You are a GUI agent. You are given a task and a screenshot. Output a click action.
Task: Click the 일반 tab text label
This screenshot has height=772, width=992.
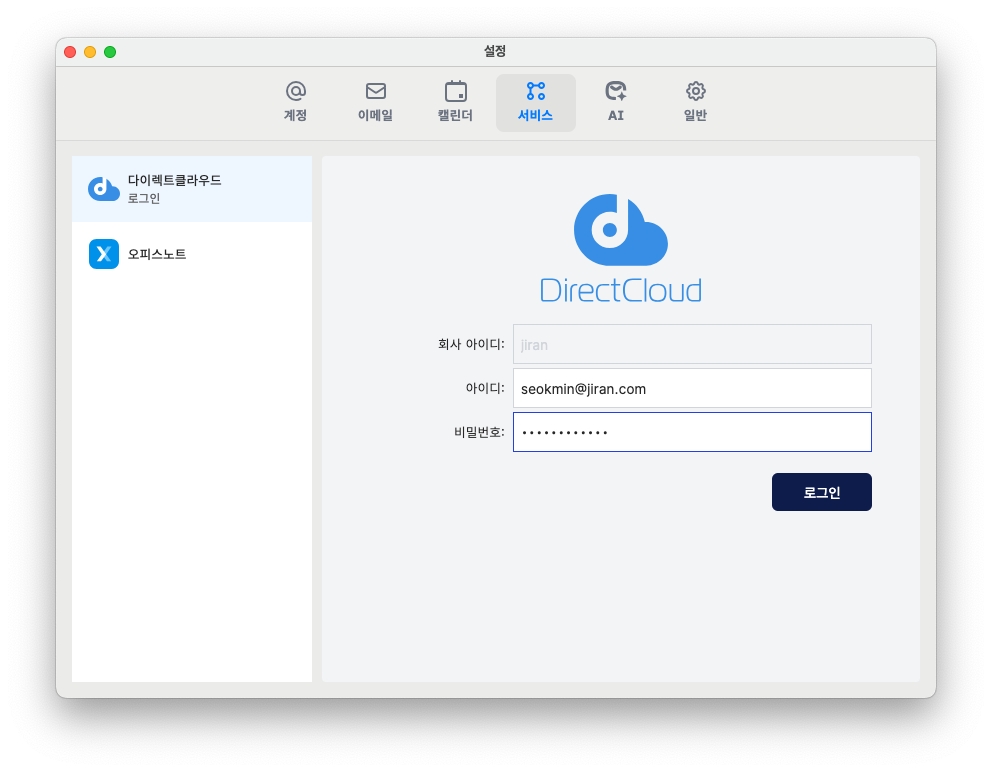coord(696,116)
